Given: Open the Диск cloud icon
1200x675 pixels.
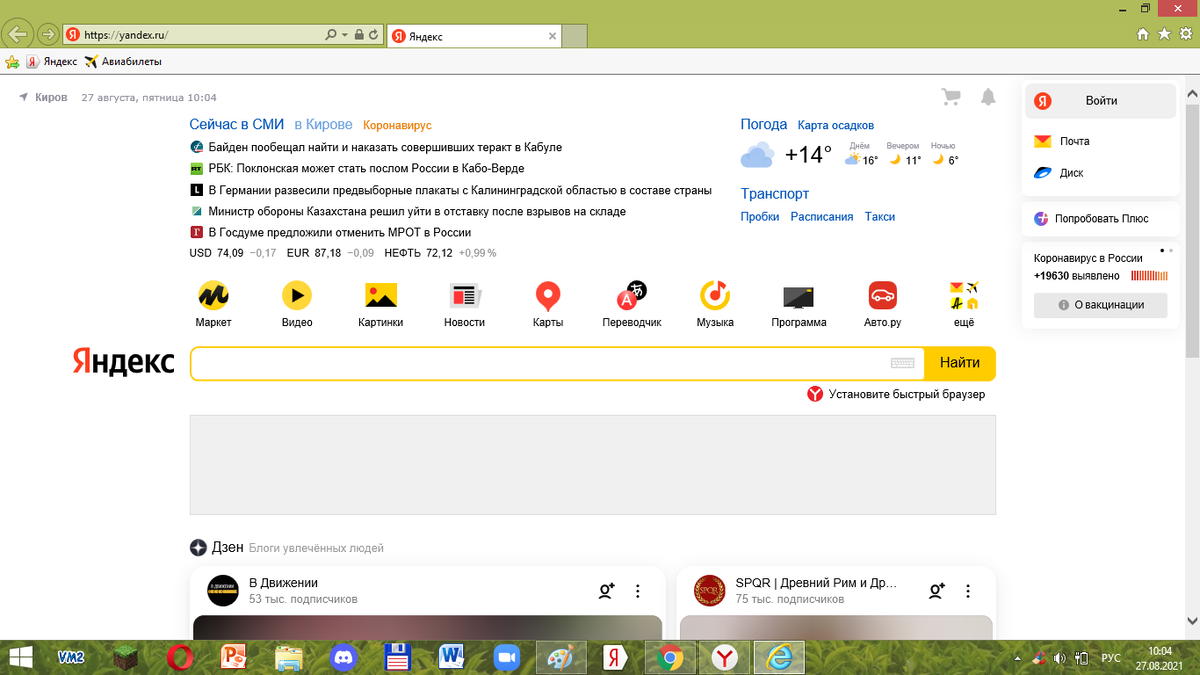Looking at the screenshot, I should pos(1043,173).
